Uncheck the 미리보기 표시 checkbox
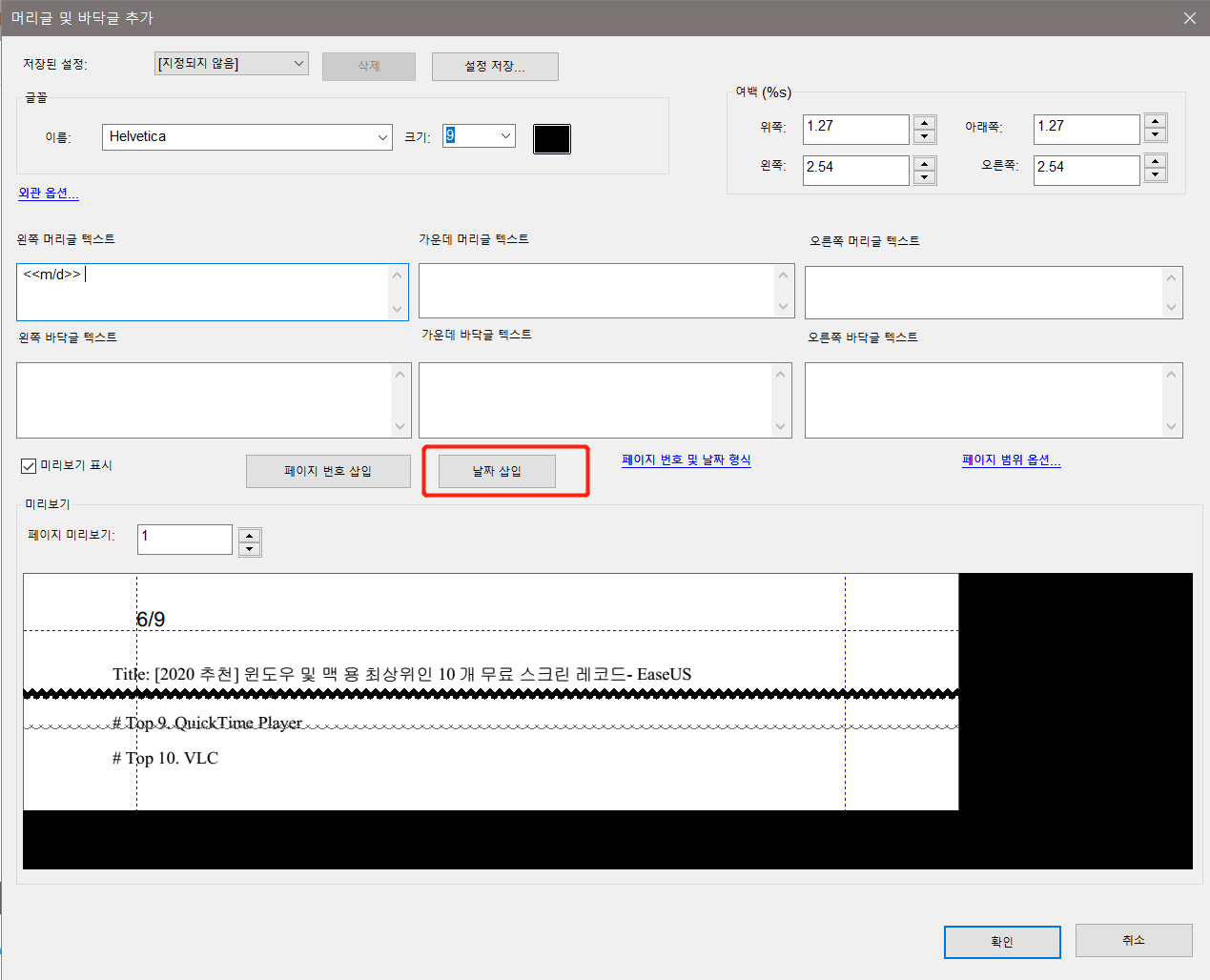 29,466
